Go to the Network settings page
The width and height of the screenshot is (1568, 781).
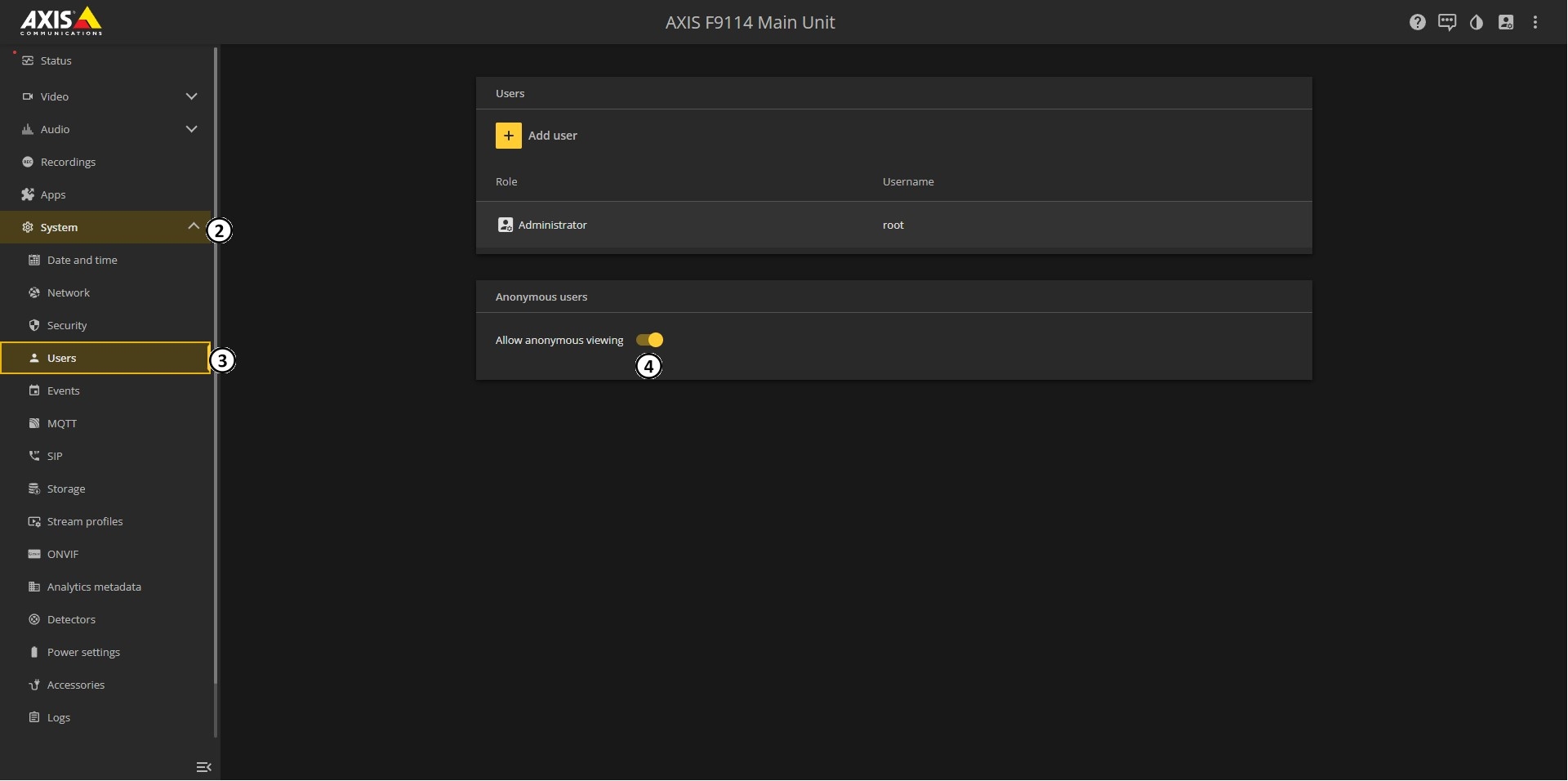69,292
